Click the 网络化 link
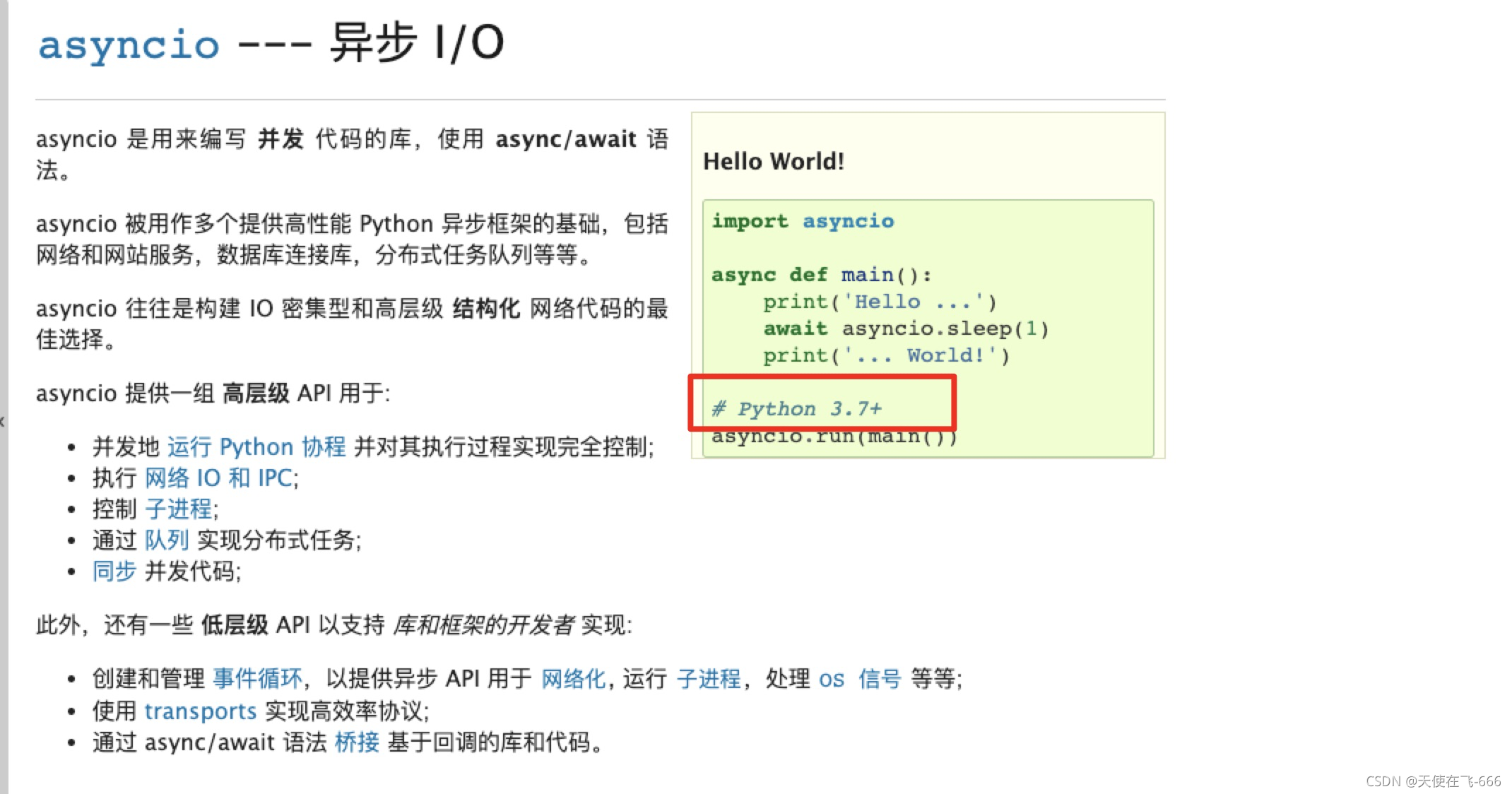This screenshot has width=1512, height=794. 573,679
